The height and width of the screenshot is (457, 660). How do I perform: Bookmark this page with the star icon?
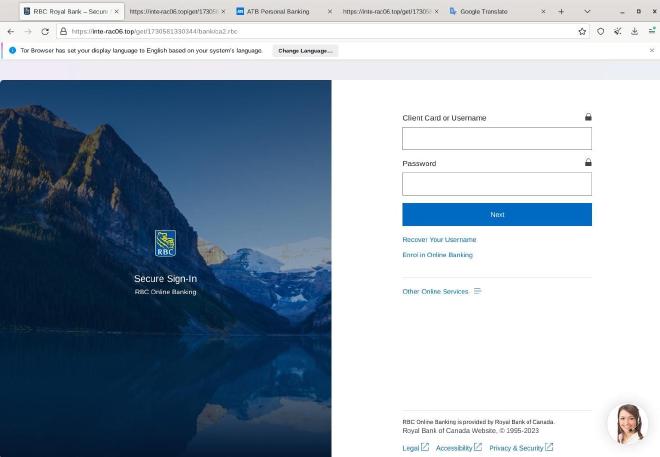coord(582,31)
